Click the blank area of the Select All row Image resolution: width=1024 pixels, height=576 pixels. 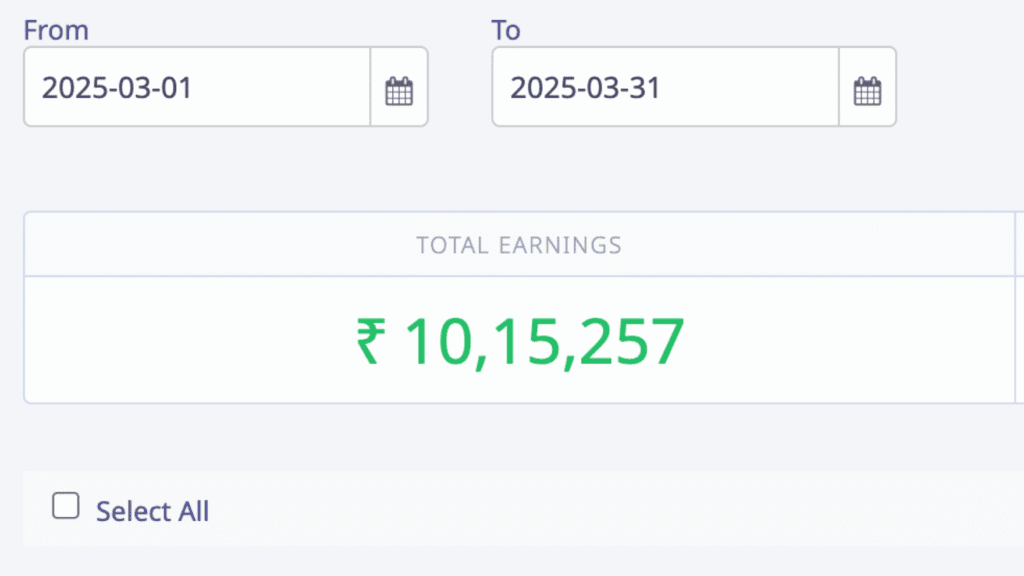pos(600,510)
